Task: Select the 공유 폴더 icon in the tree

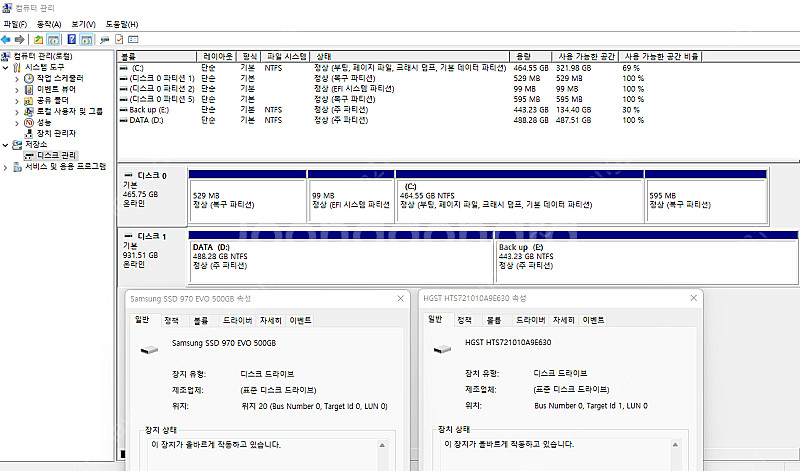Action: [x=29, y=101]
